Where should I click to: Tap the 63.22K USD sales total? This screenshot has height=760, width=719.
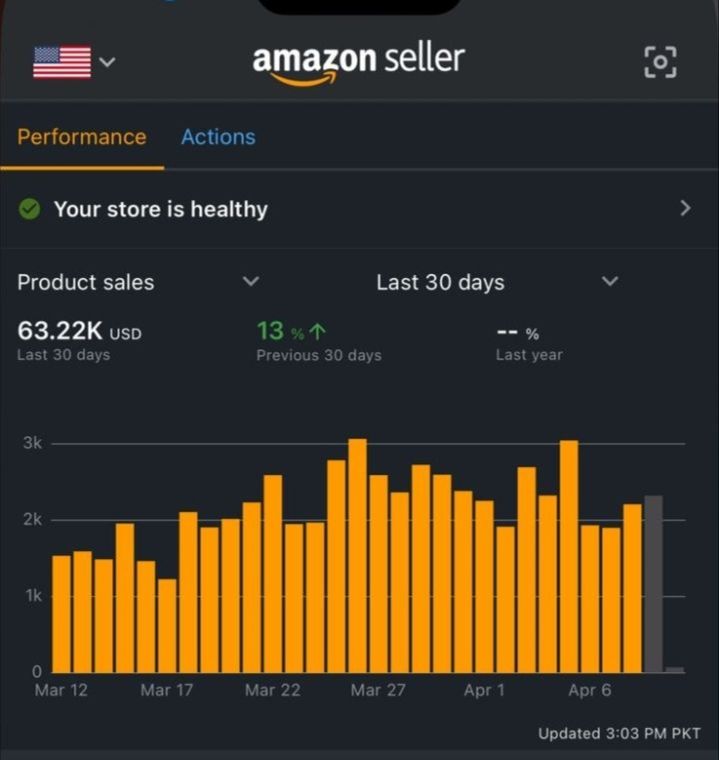point(79,332)
